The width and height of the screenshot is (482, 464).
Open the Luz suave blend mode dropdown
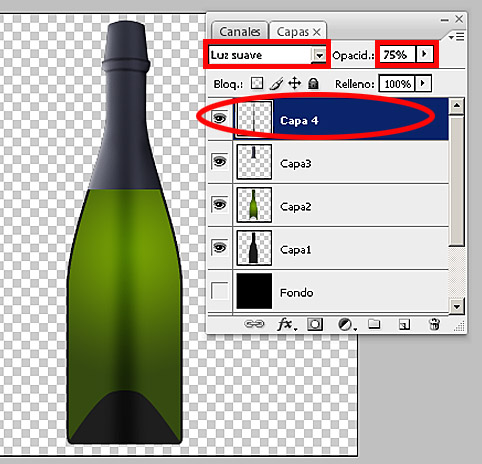point(319,55)
